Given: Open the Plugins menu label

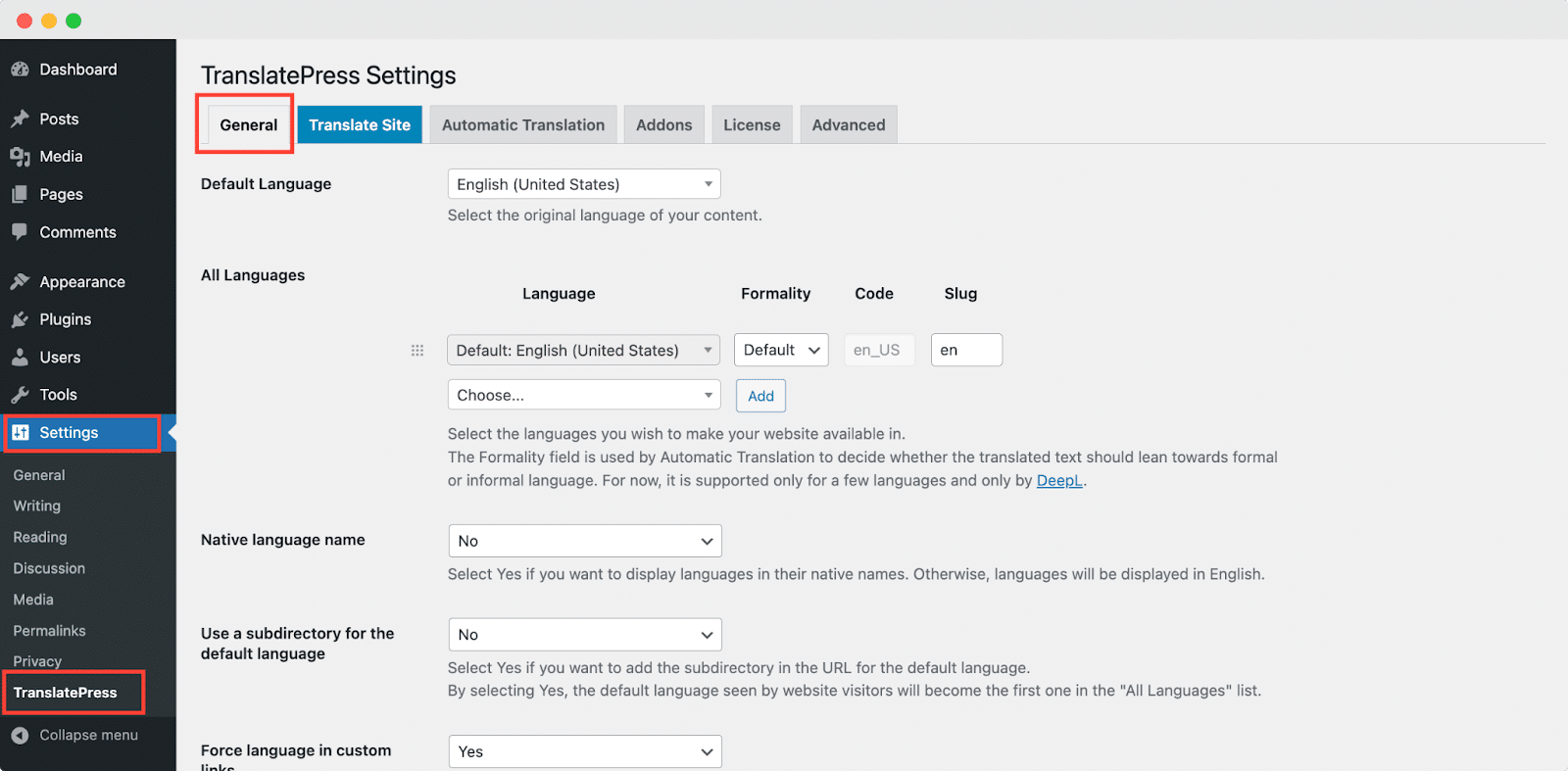Looking at the screenshot, I should (x=65, y=319).
